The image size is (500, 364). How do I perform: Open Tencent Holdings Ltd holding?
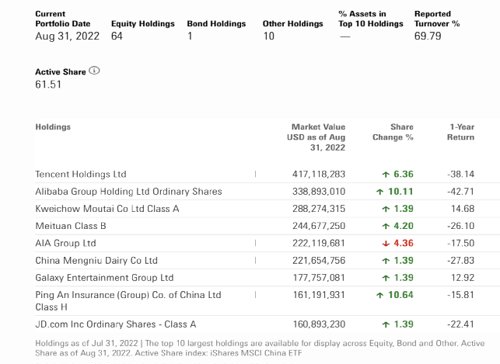[x=81, y=174]
